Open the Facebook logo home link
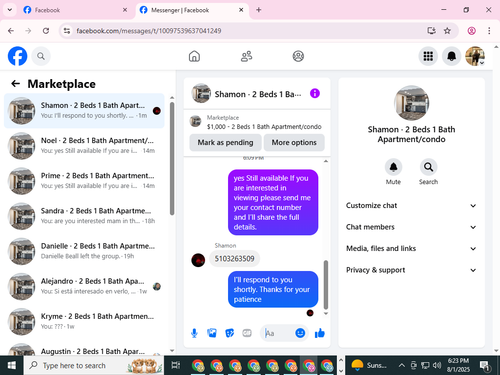This screenshot has width=500, height=375. coord(17,56)
